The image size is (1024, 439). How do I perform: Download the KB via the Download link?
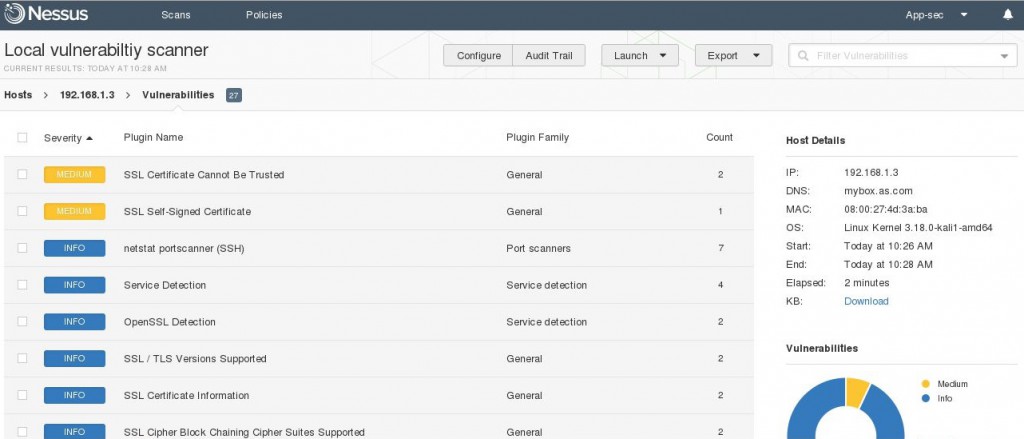866,301
